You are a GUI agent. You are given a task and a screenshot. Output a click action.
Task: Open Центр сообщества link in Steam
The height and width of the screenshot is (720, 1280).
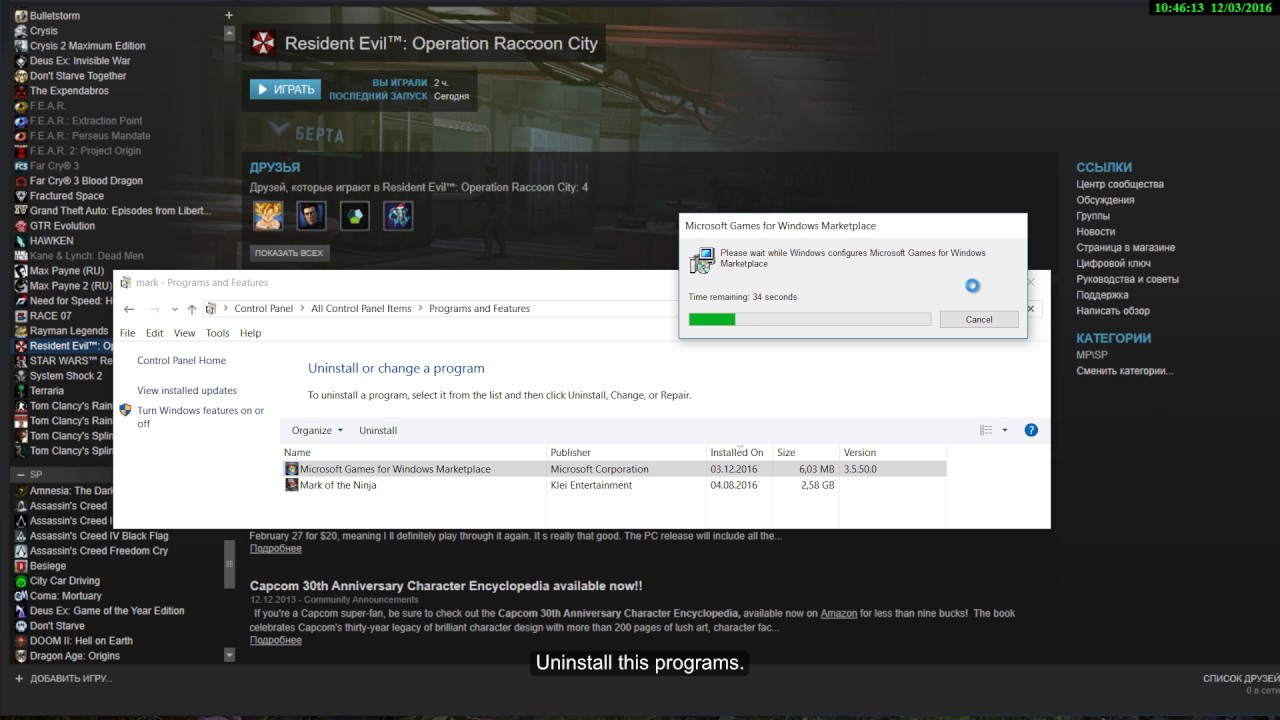point(1120,184)
